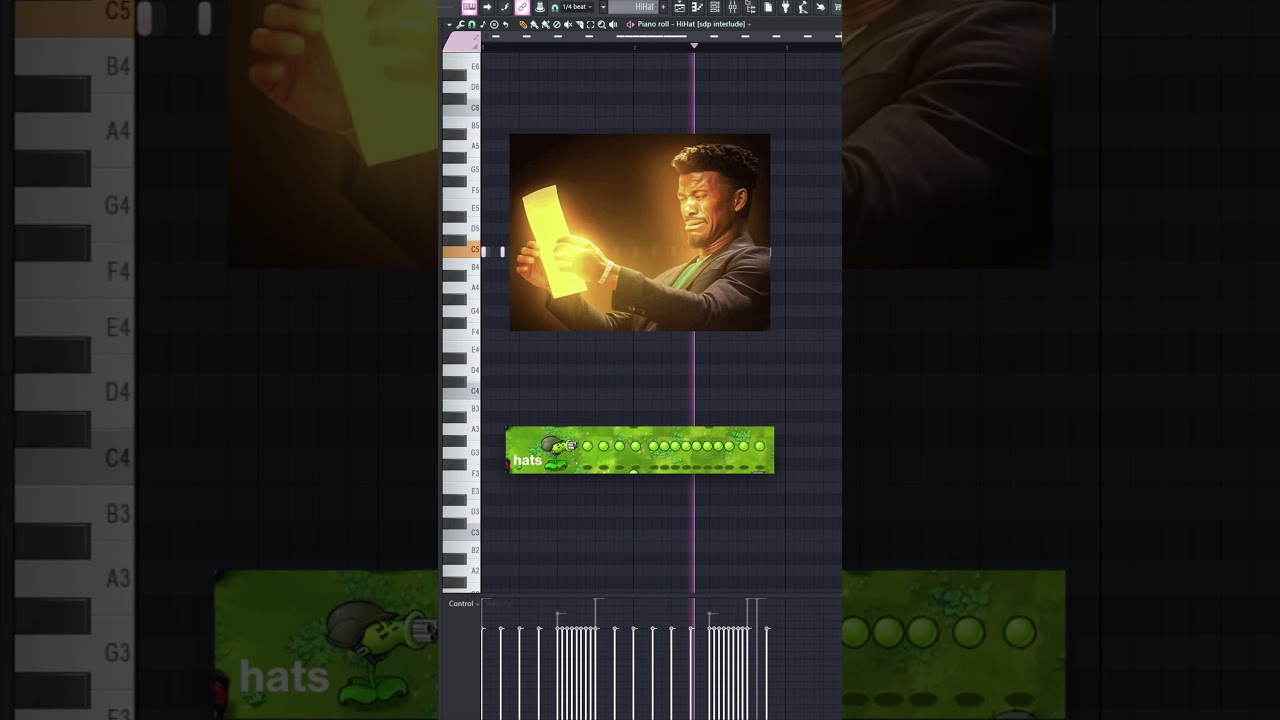Click the pink playhead marker on the ruler
The image size is (1280, 720).
click(694, 45)
